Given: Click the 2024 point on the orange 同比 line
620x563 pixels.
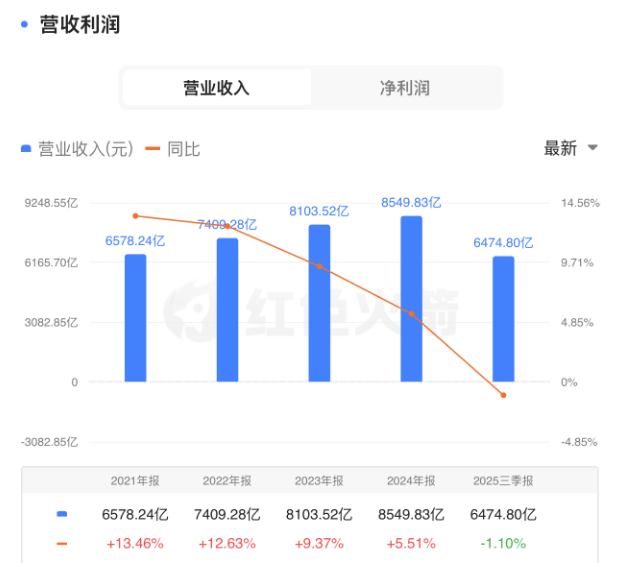Looking at the screenshot, I should (x=412, y=314).
